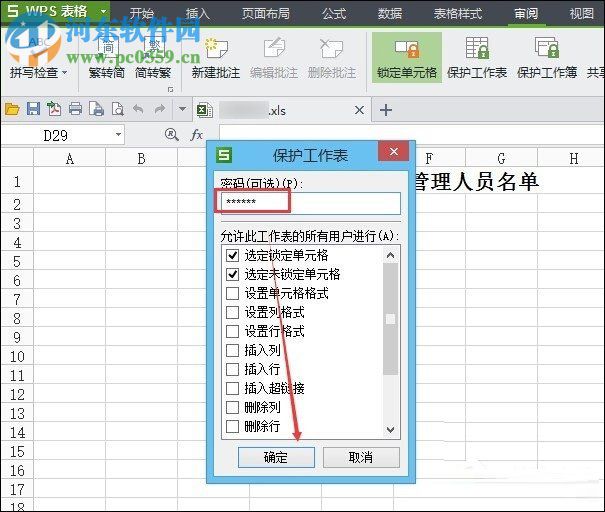Switch to the 视图 tab
The image size is (605, 512).
pyautogui.click(x=581, y=14)
